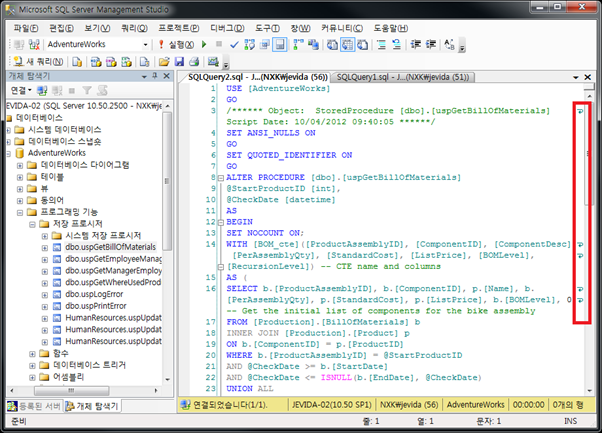Close the active query document with X
The width and height of the screenshot is (602, 433).
click(x=588, y=77)
